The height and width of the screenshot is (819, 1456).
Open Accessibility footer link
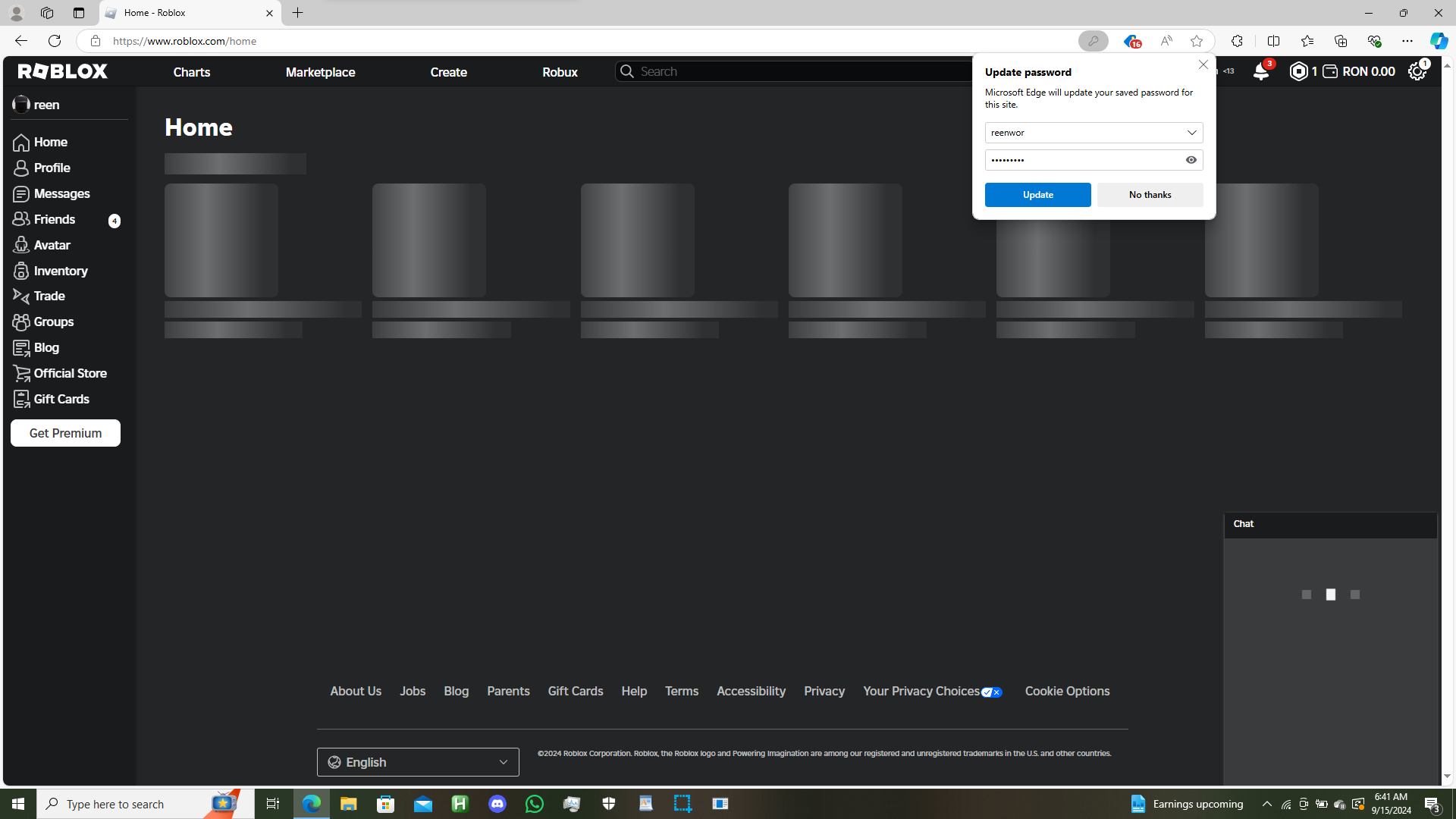click(x=751, y=692)
